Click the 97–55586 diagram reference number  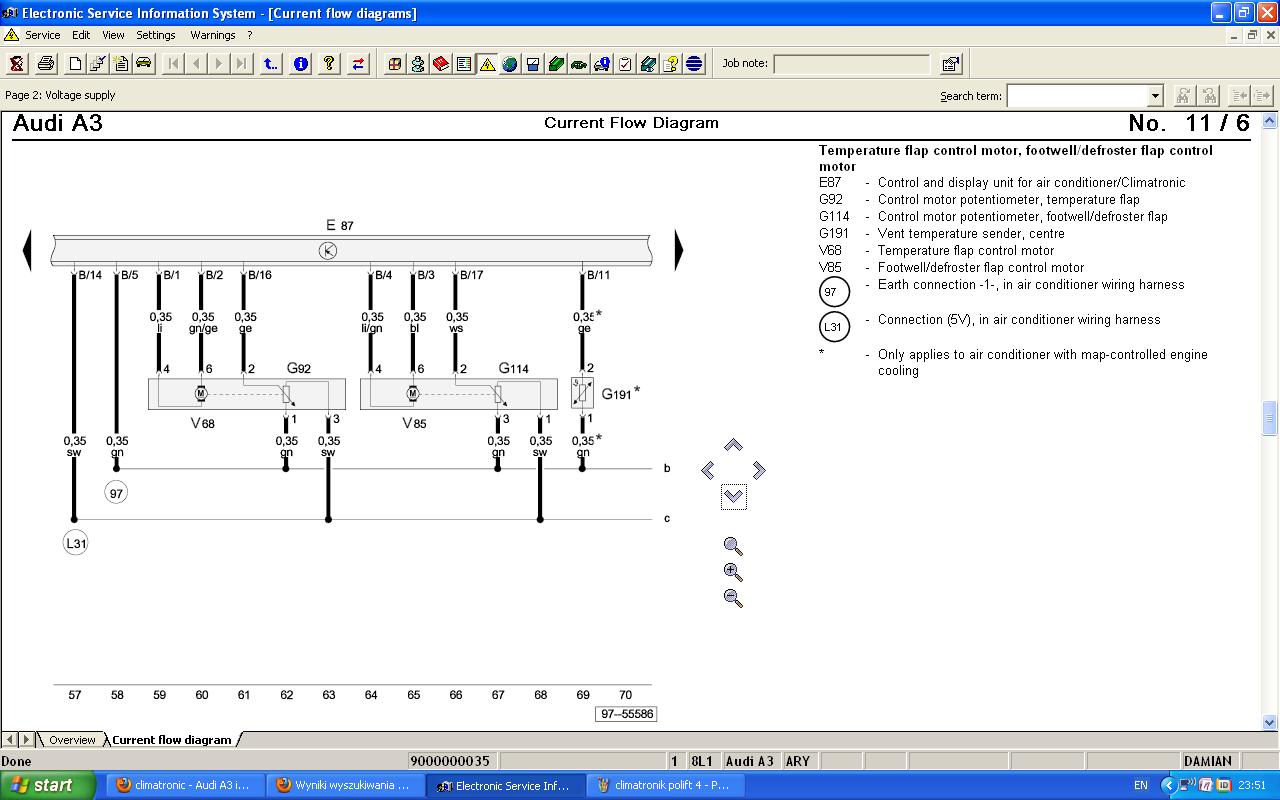click(627, 714)
